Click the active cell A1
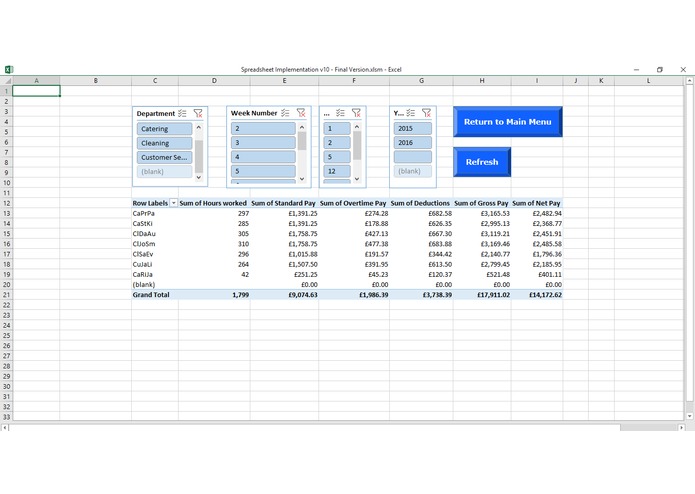Screen dimensions: 695x494 (x=36, y=91)
